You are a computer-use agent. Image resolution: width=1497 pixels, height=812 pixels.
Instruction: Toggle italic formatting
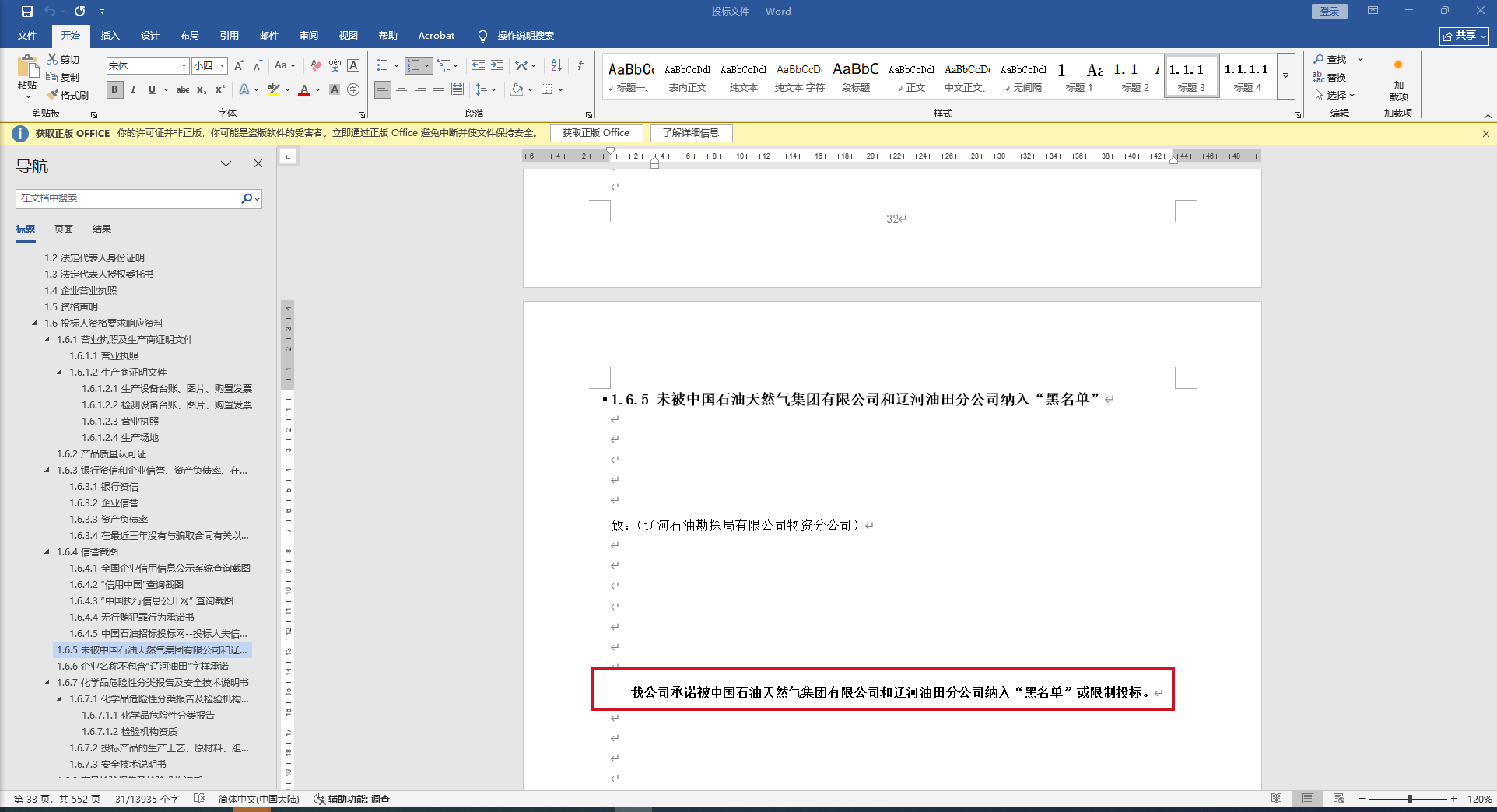pos(133,89)
